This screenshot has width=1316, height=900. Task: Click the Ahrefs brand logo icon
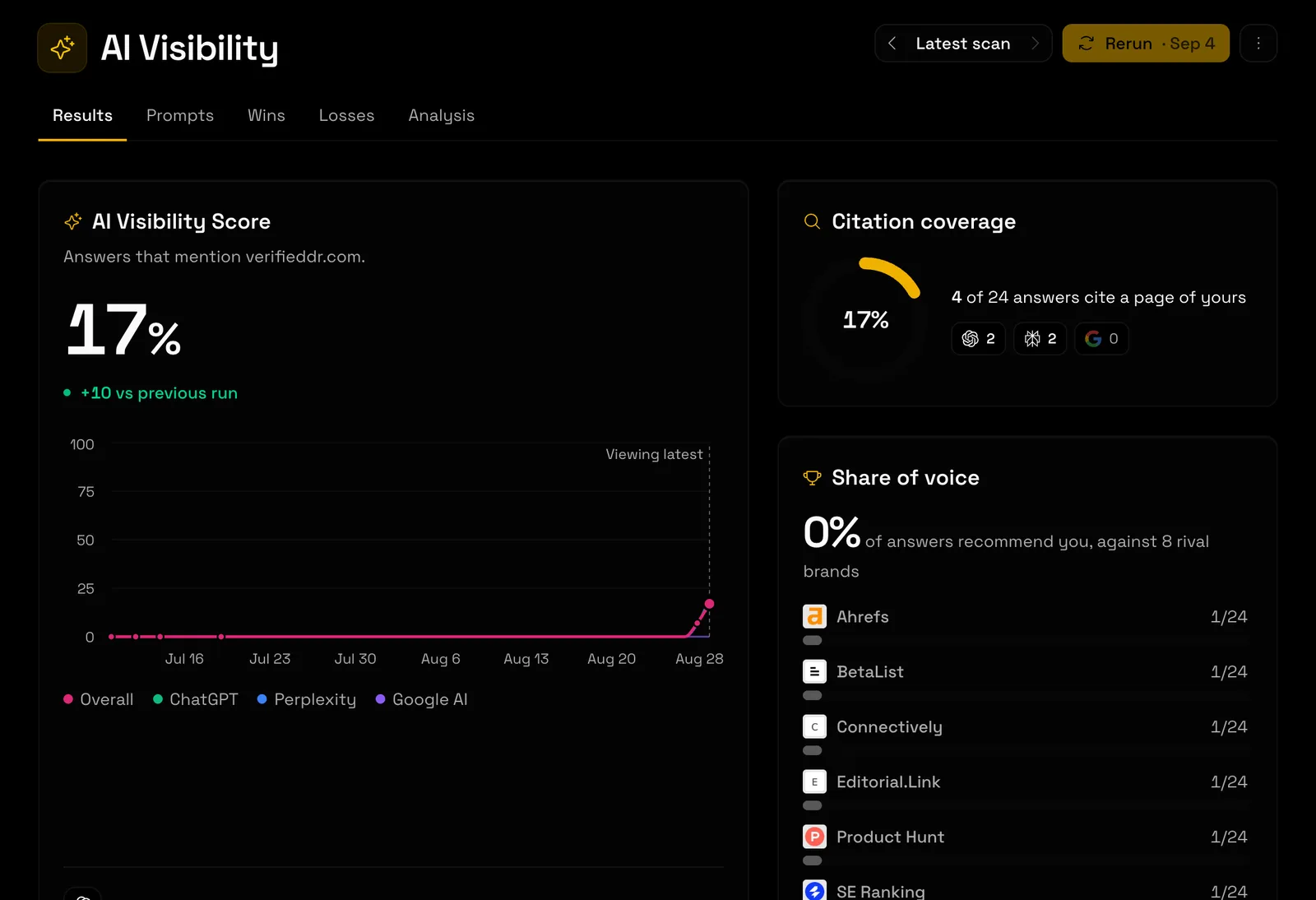(814, 616)
